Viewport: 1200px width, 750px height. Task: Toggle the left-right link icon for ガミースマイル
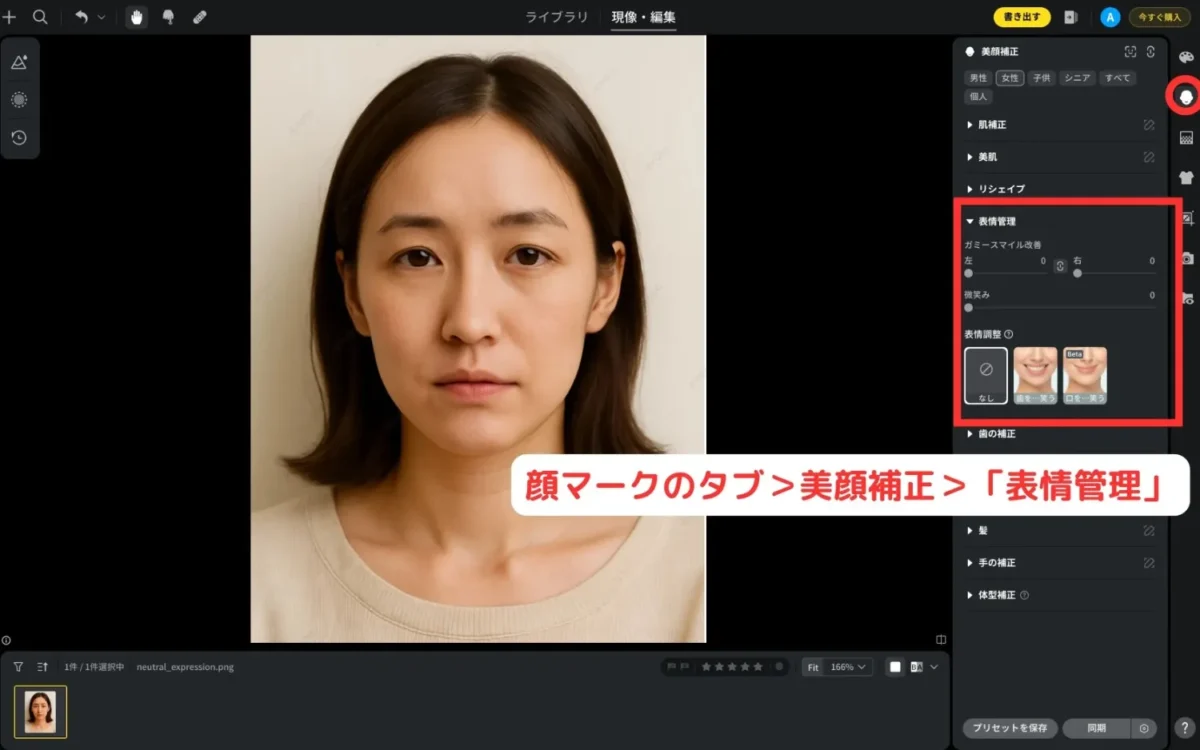pos(1060,267)
